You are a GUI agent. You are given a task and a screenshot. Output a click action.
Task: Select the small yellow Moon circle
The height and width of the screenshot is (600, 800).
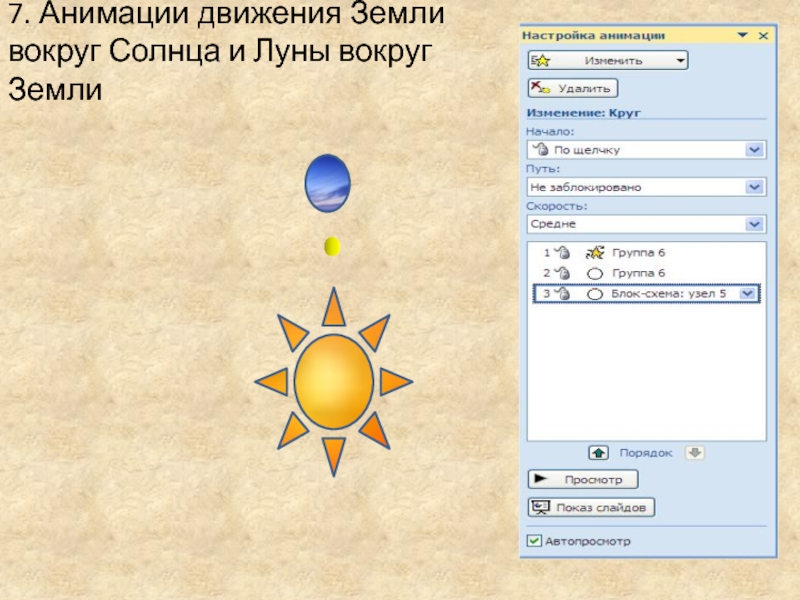point(332,246)
